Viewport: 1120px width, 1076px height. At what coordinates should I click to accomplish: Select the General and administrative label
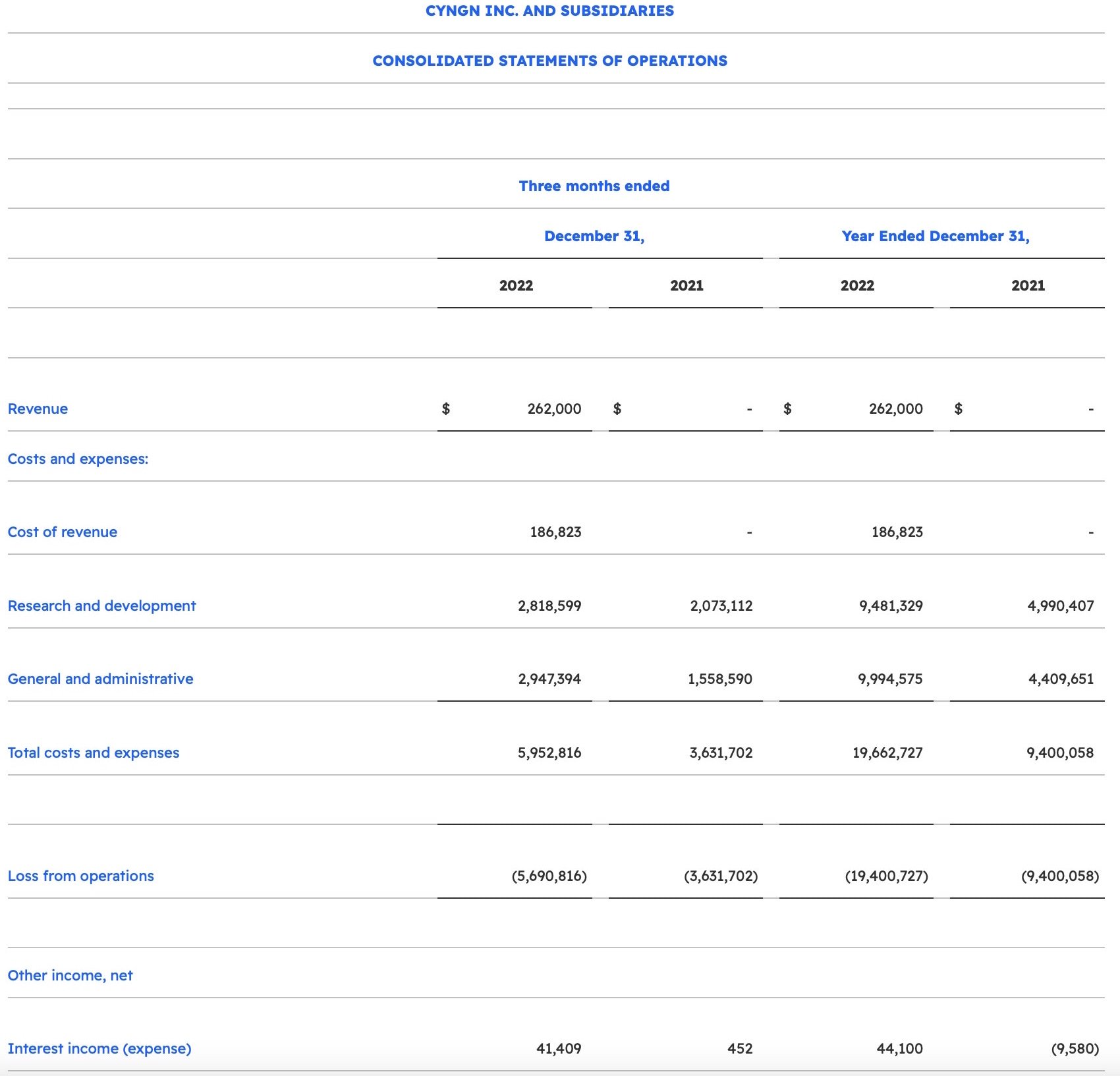pyautogui.click(x=101, y=679)
